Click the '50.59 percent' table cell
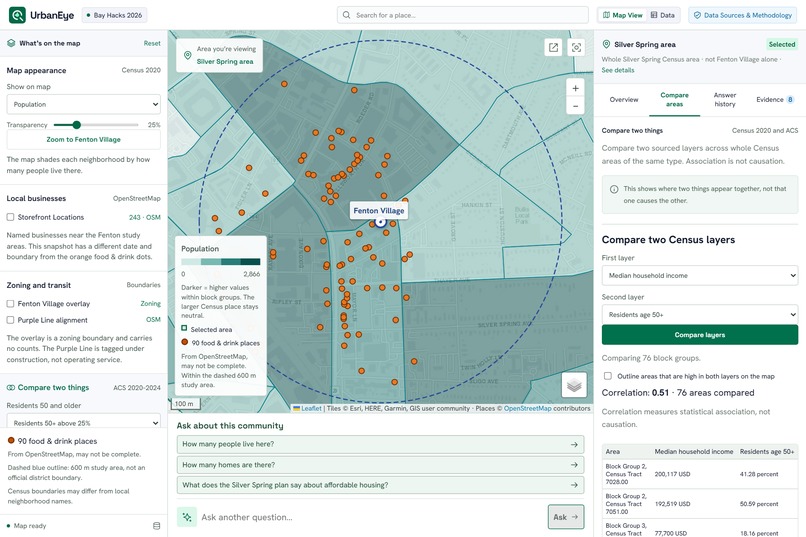 pyautogui.click(x=759, y=504)
